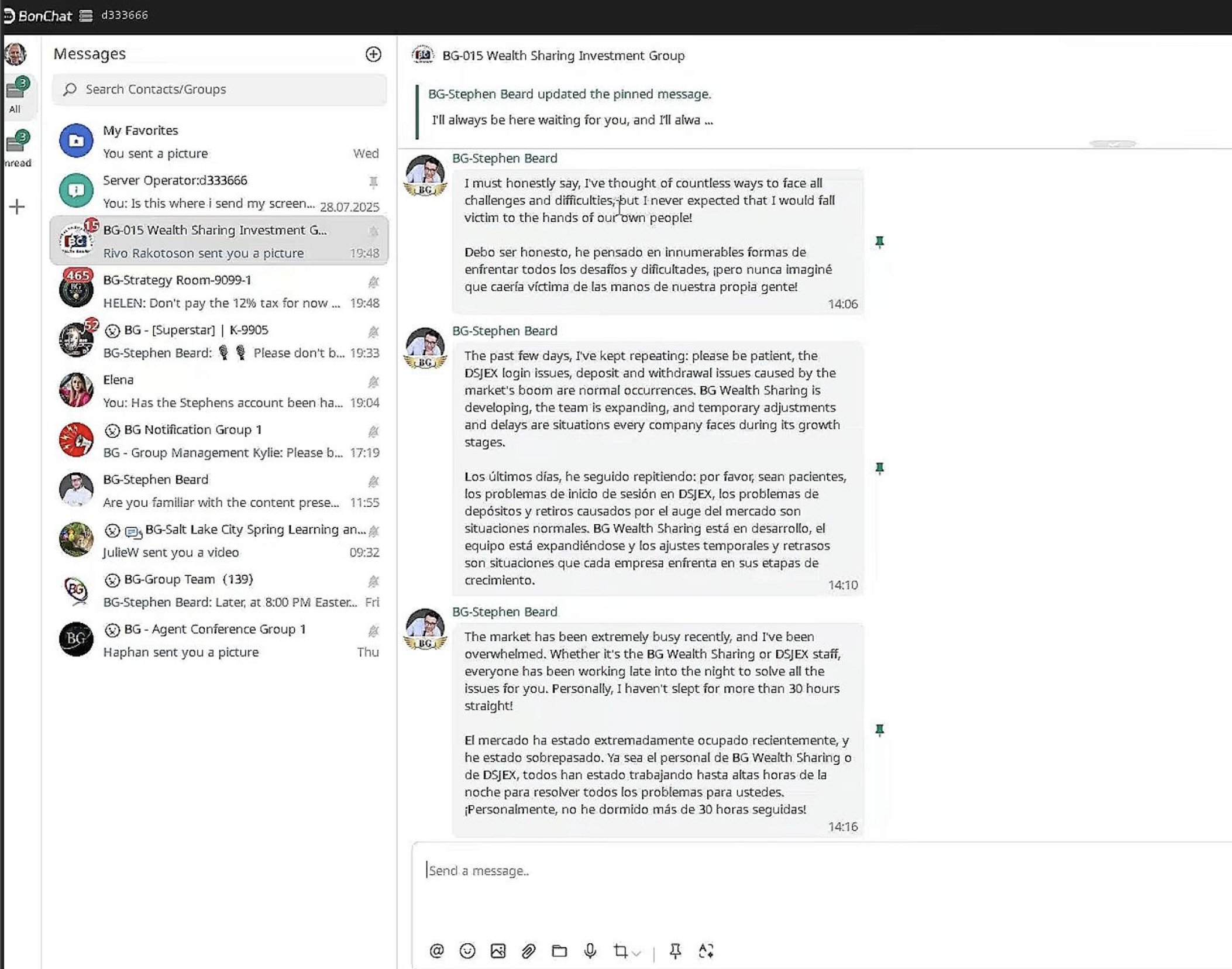
Task: Toggle pin on the 14:10 message
Action: click(x=879, y=468)
